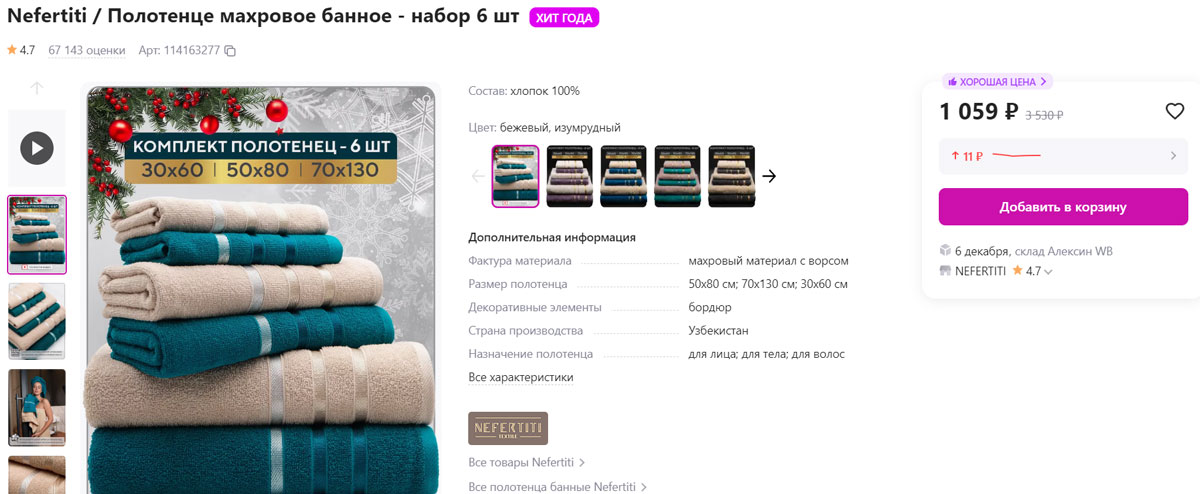Select the beige and emerald color swatch
Viewport: 1200px width, 494px height.
[x=515, y=176]
